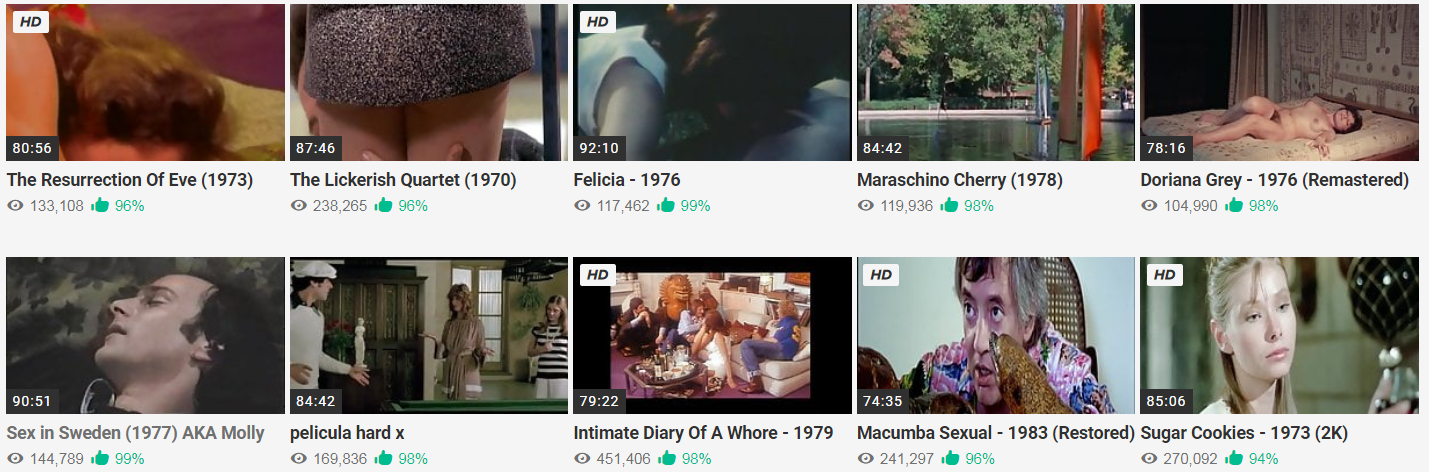Open the title link Felicia - 1976
Viewport: 1429px width, 472px height.
(x=627, y=181)
